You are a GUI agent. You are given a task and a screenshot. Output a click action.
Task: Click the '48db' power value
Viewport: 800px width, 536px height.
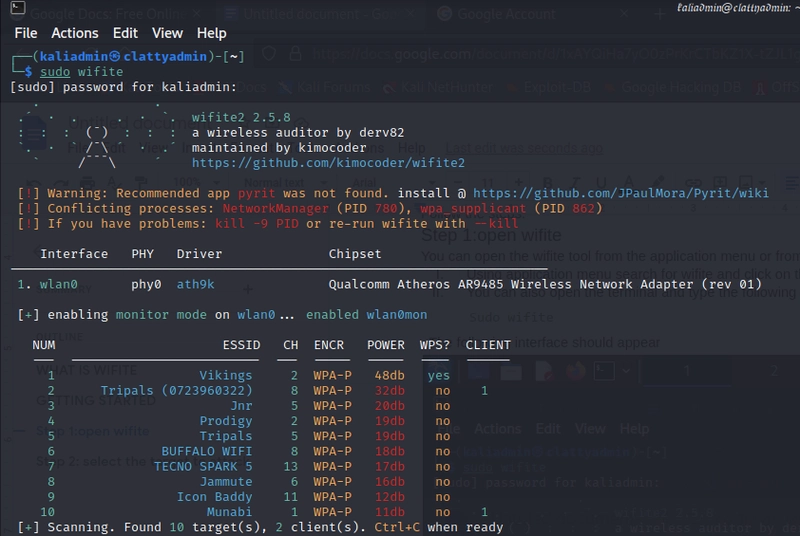click(389, 375)
